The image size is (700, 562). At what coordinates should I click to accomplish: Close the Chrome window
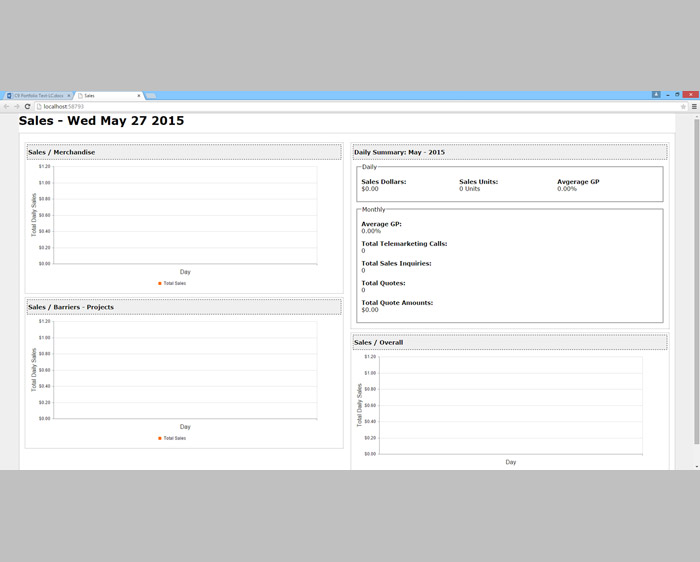click(691, 95)
